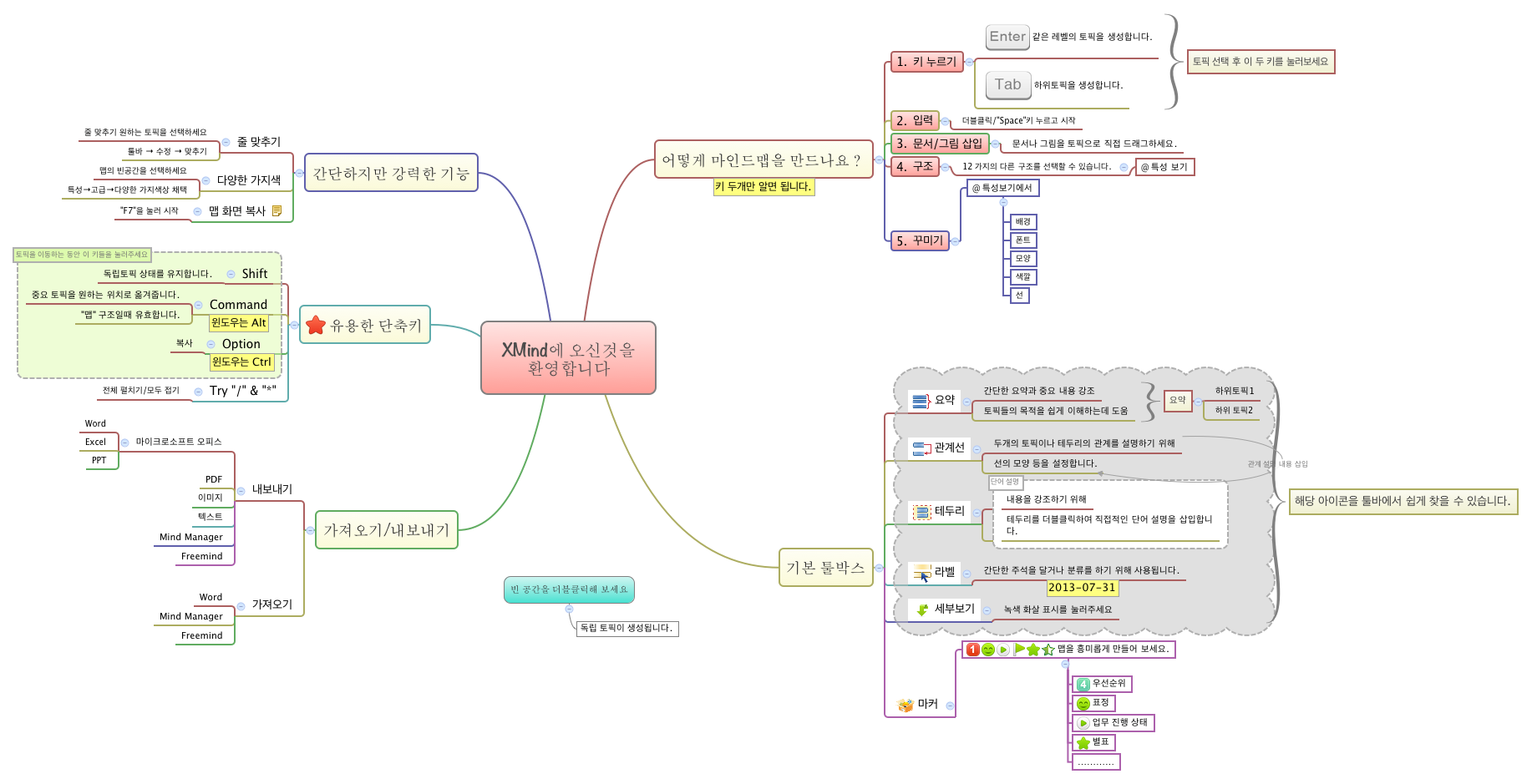Viewport: 1532px width, 784px height.
Task: Select the central XMind welcome topic
Action: coord(568,358)
